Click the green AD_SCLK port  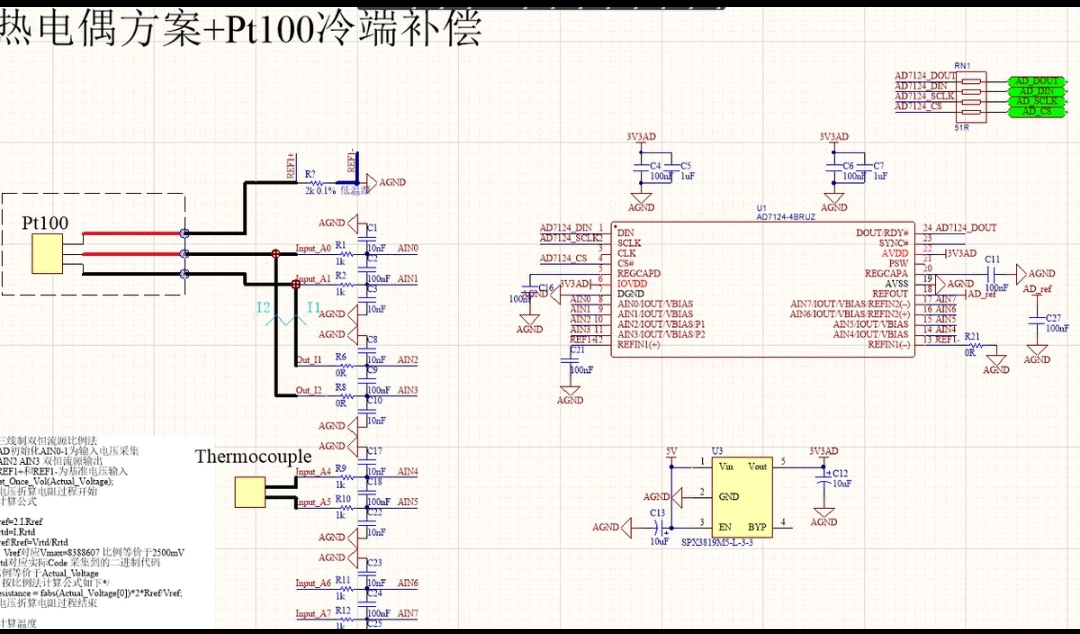[x=1037, y=101]
